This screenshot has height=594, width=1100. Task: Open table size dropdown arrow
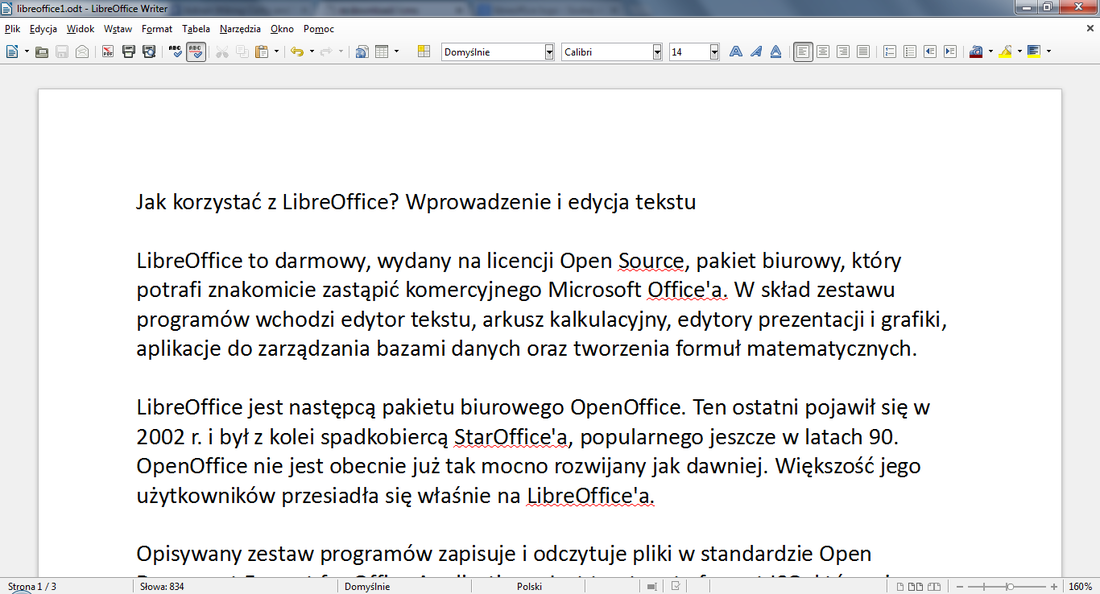(396, 51)
